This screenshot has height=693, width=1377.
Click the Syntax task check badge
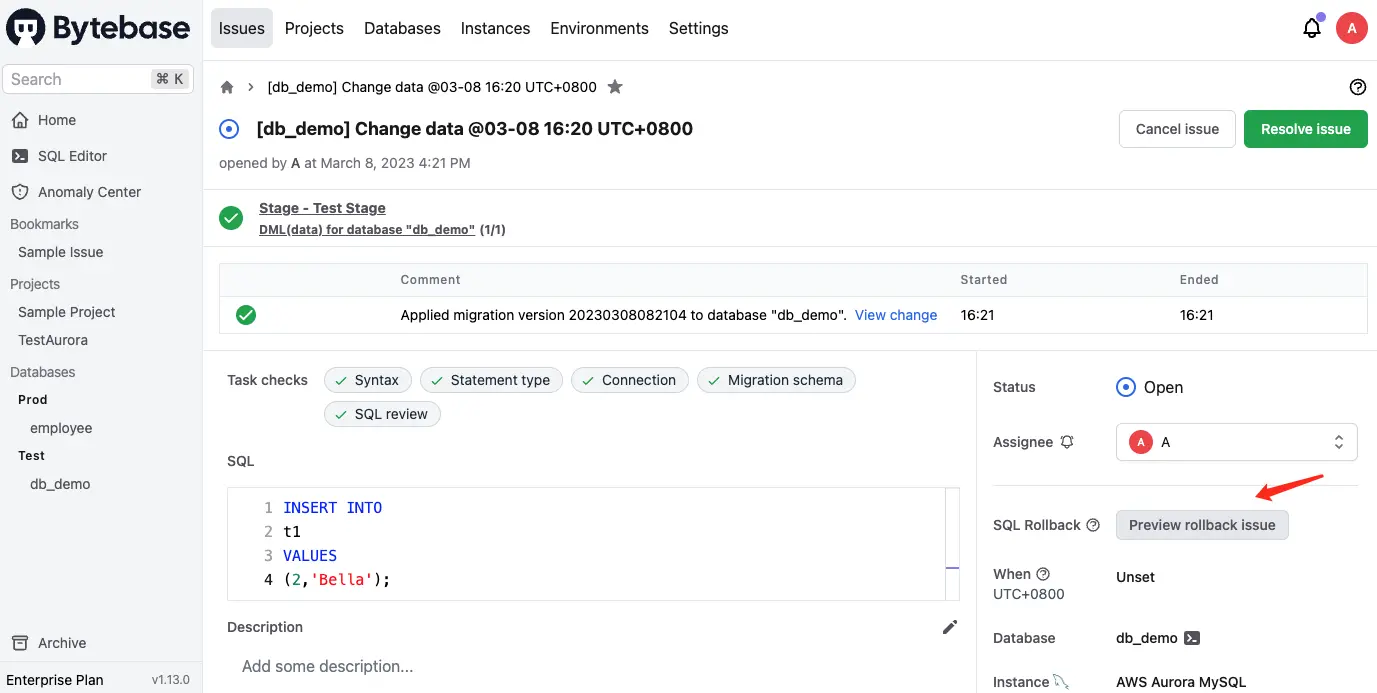click(367, 380)
